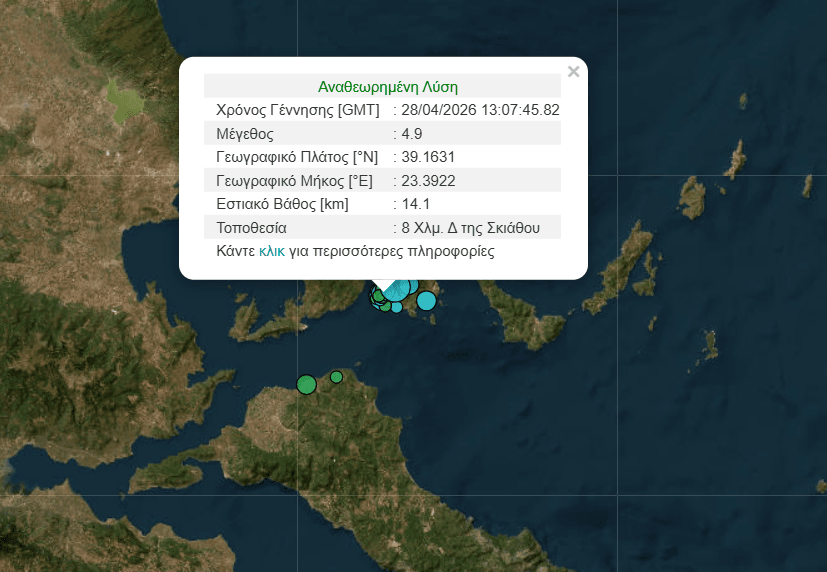Click the large green earthquake marker on north Evia
Screen dimensions: 827x572
pos(307,384)
